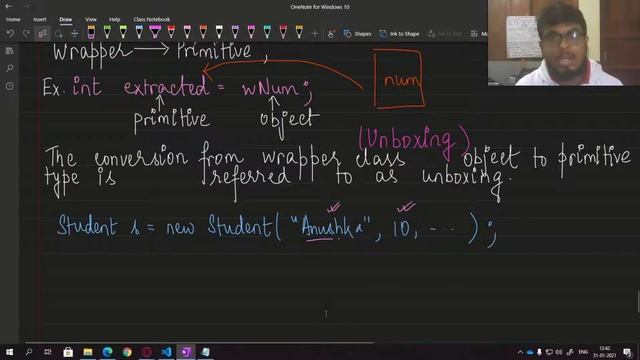Viewport: 640px width, 360px height.
Task: Pick the teal pen
Action: (267, 32)
